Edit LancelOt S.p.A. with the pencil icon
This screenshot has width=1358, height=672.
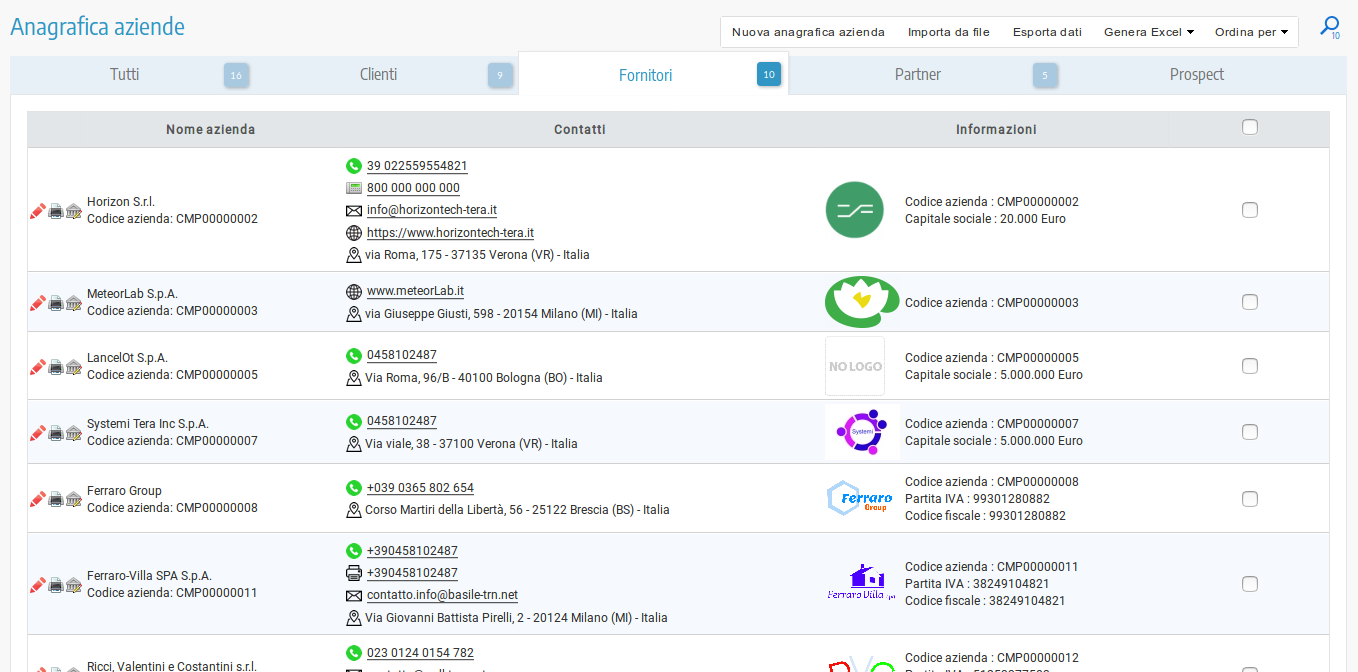pyautogui.click(x=38, y=367)
